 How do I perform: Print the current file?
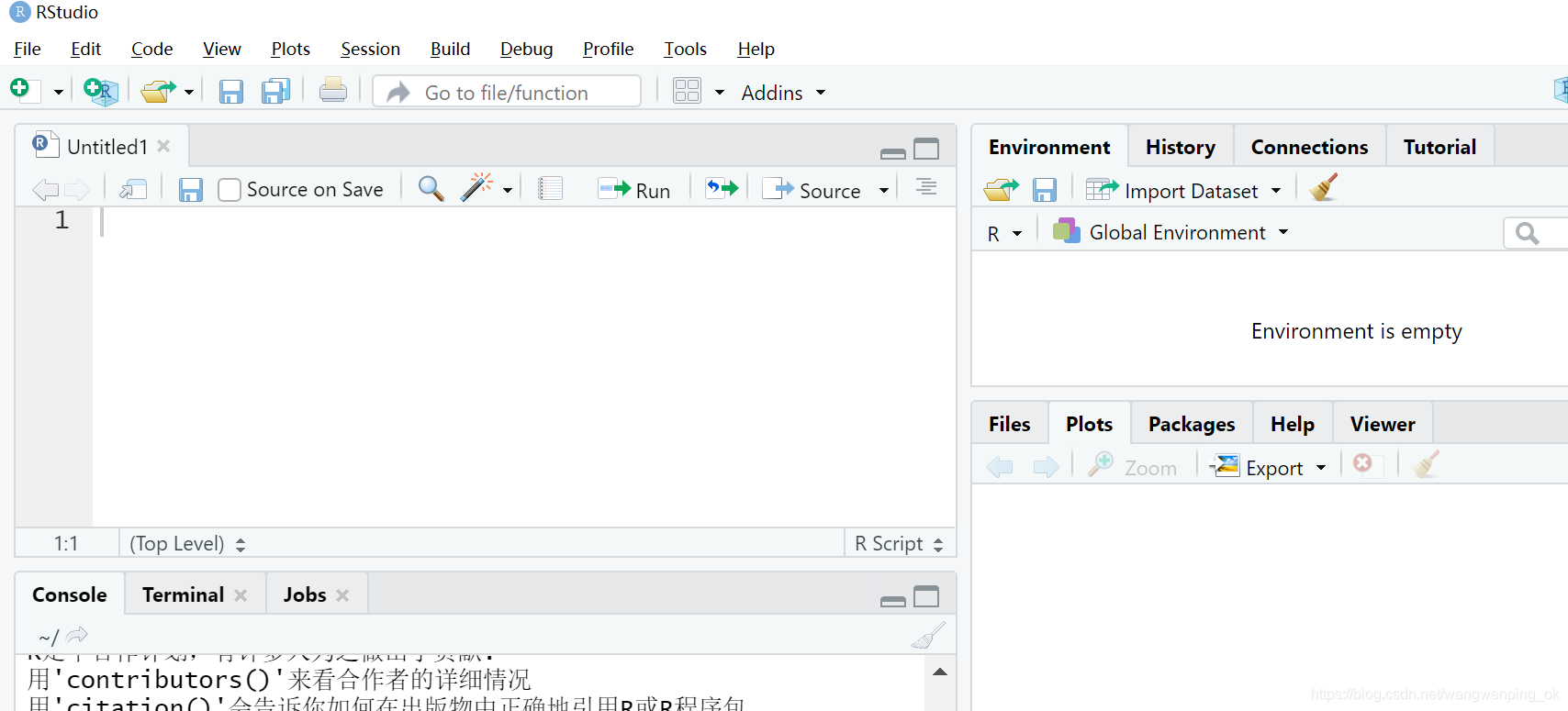pos(332,90)
